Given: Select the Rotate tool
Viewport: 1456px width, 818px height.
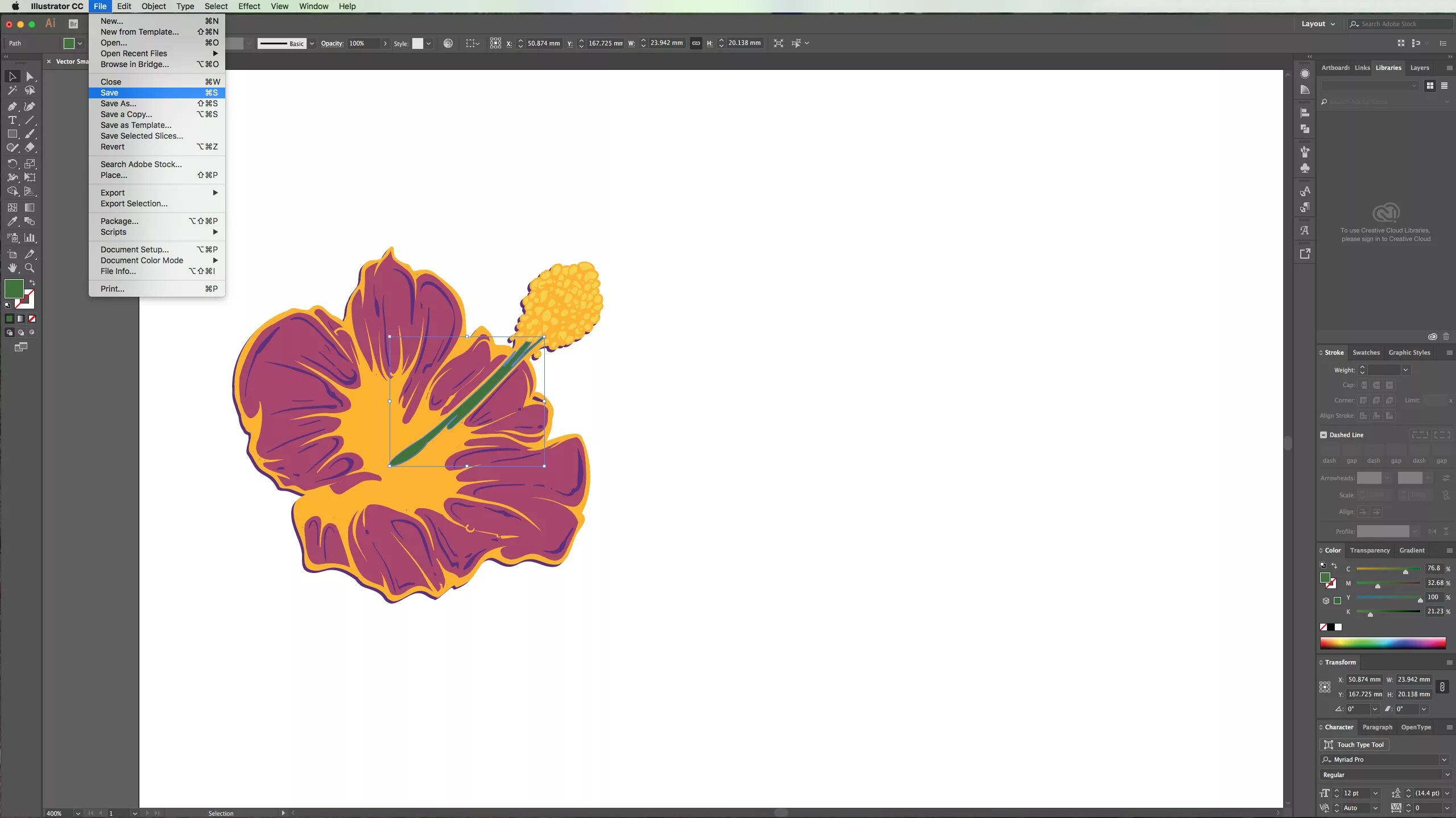Looking at the screenshot, I should 12,164.
